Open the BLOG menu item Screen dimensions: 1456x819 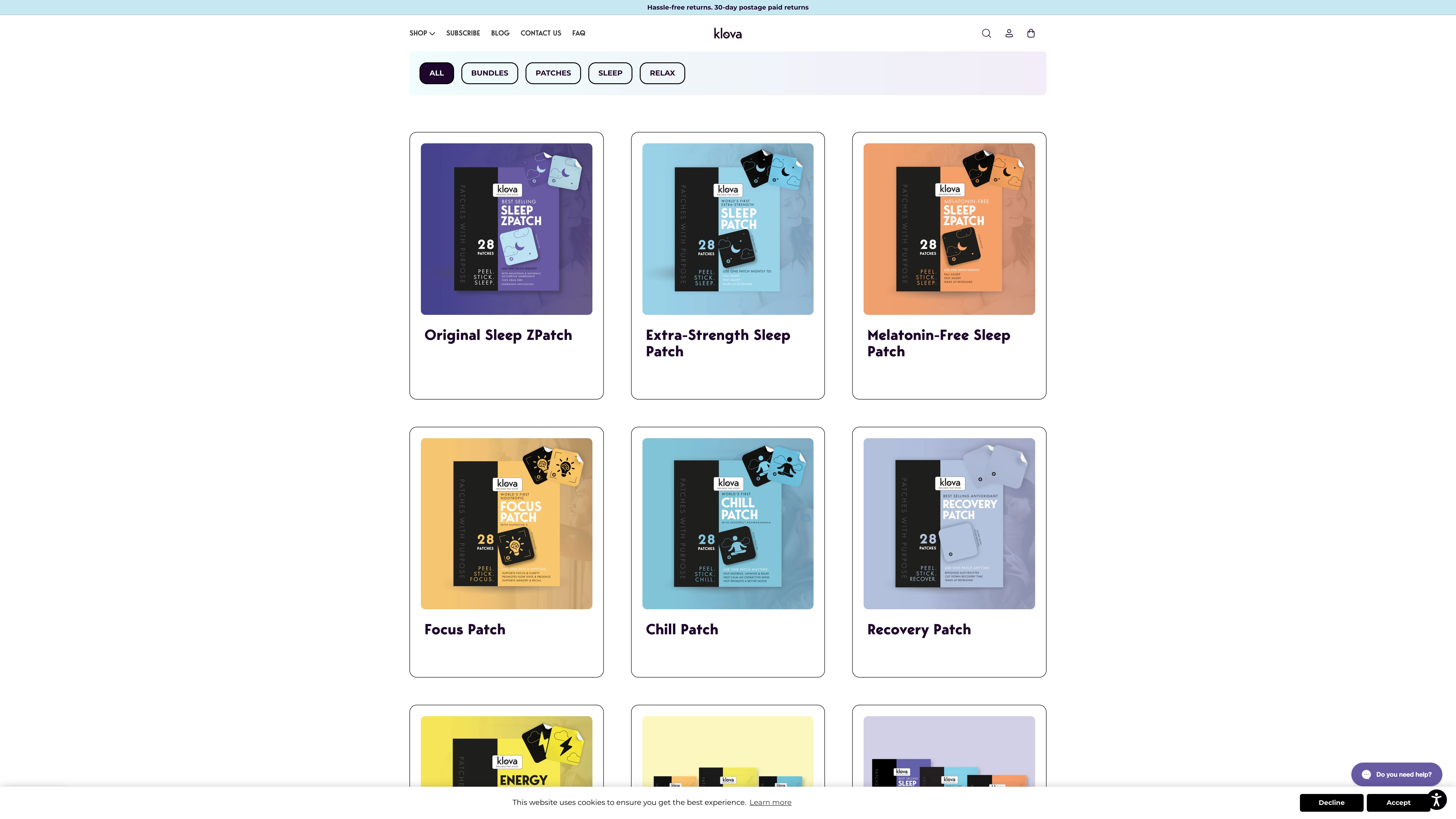[500, 33]
